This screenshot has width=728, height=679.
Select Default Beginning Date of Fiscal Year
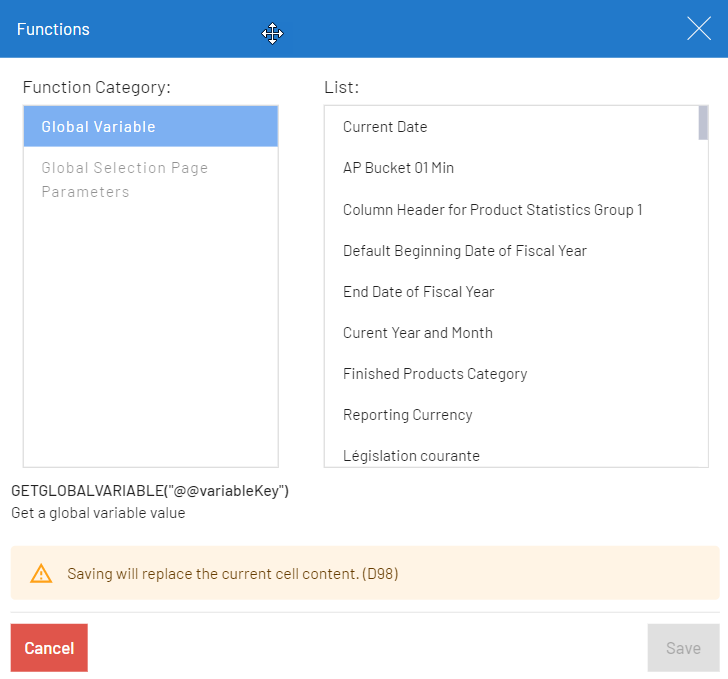coord(464,251)
